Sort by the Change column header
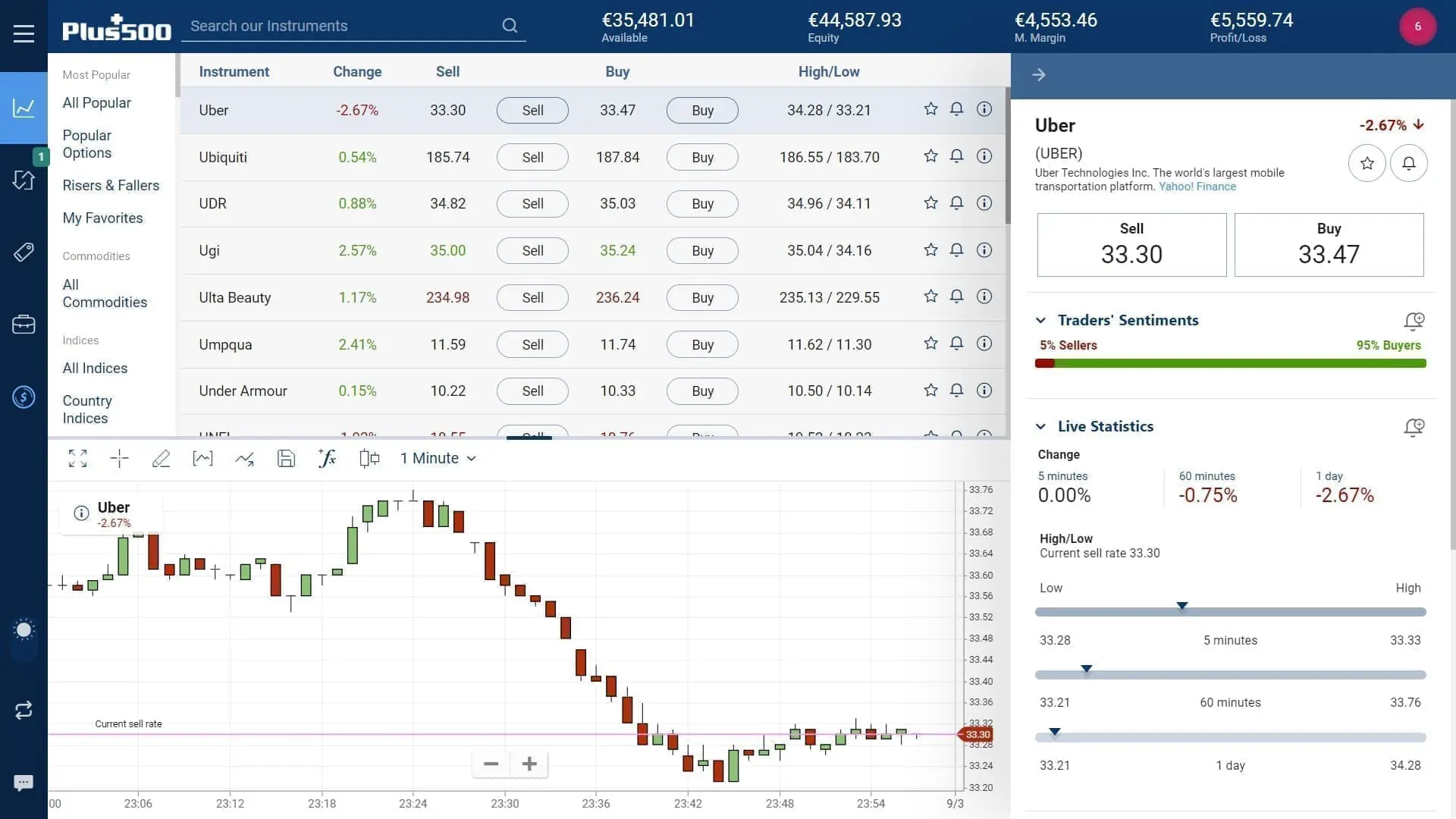Viewport: 1456px width, 819px height. [357, 71]
